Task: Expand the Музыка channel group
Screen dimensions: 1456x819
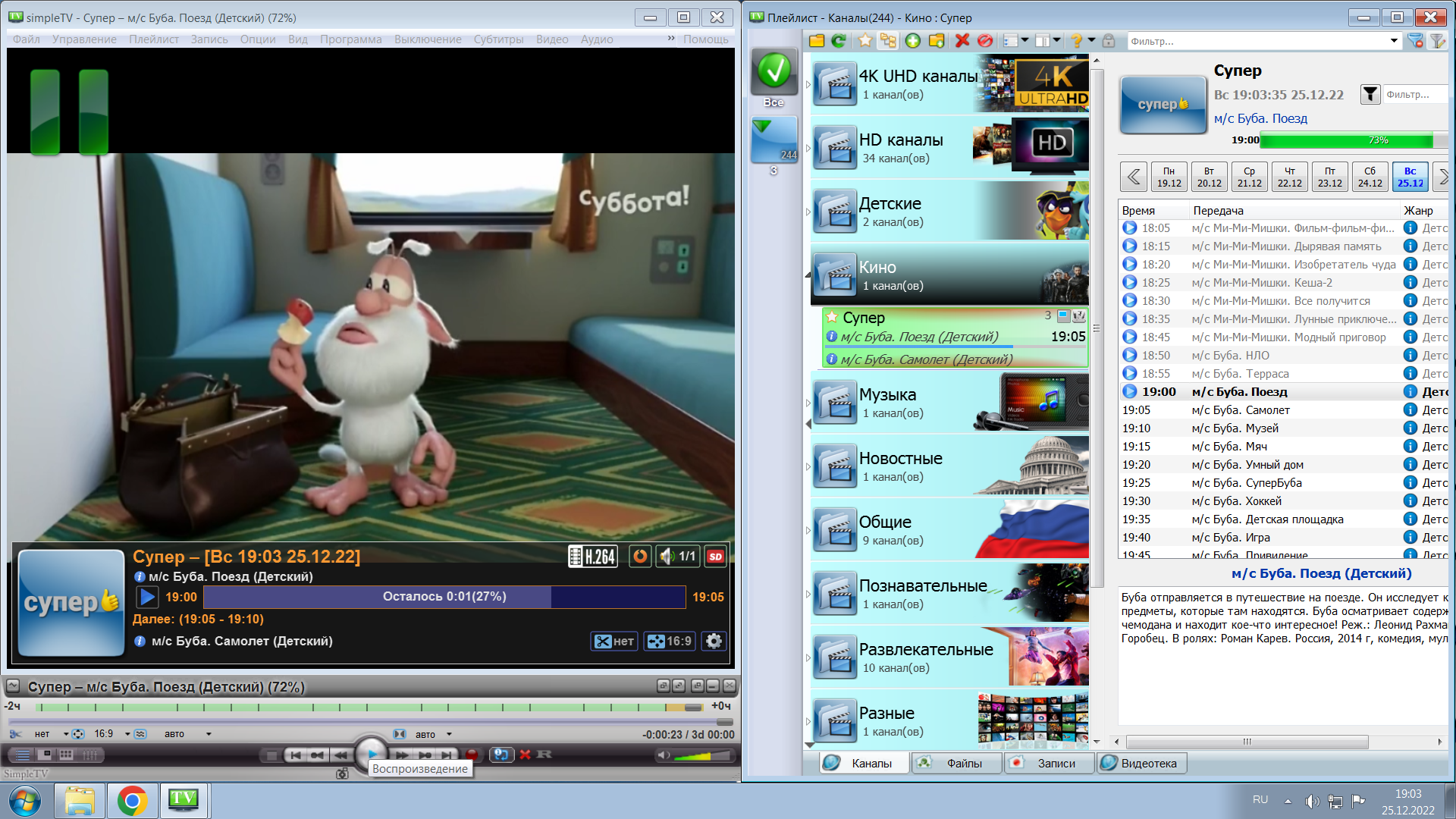Action: click(x=808, y=403)
